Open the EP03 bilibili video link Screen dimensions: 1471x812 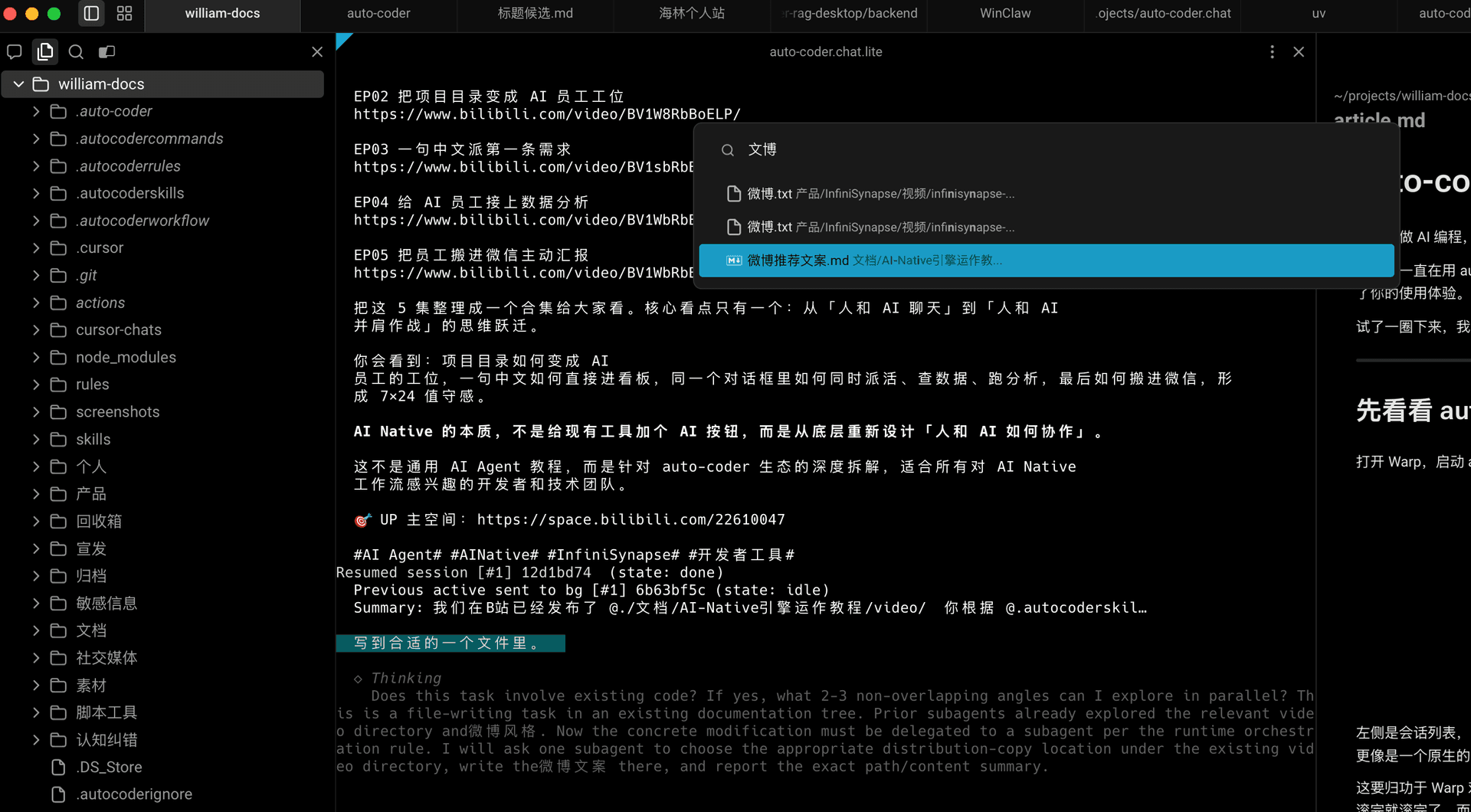coord(523,167)
